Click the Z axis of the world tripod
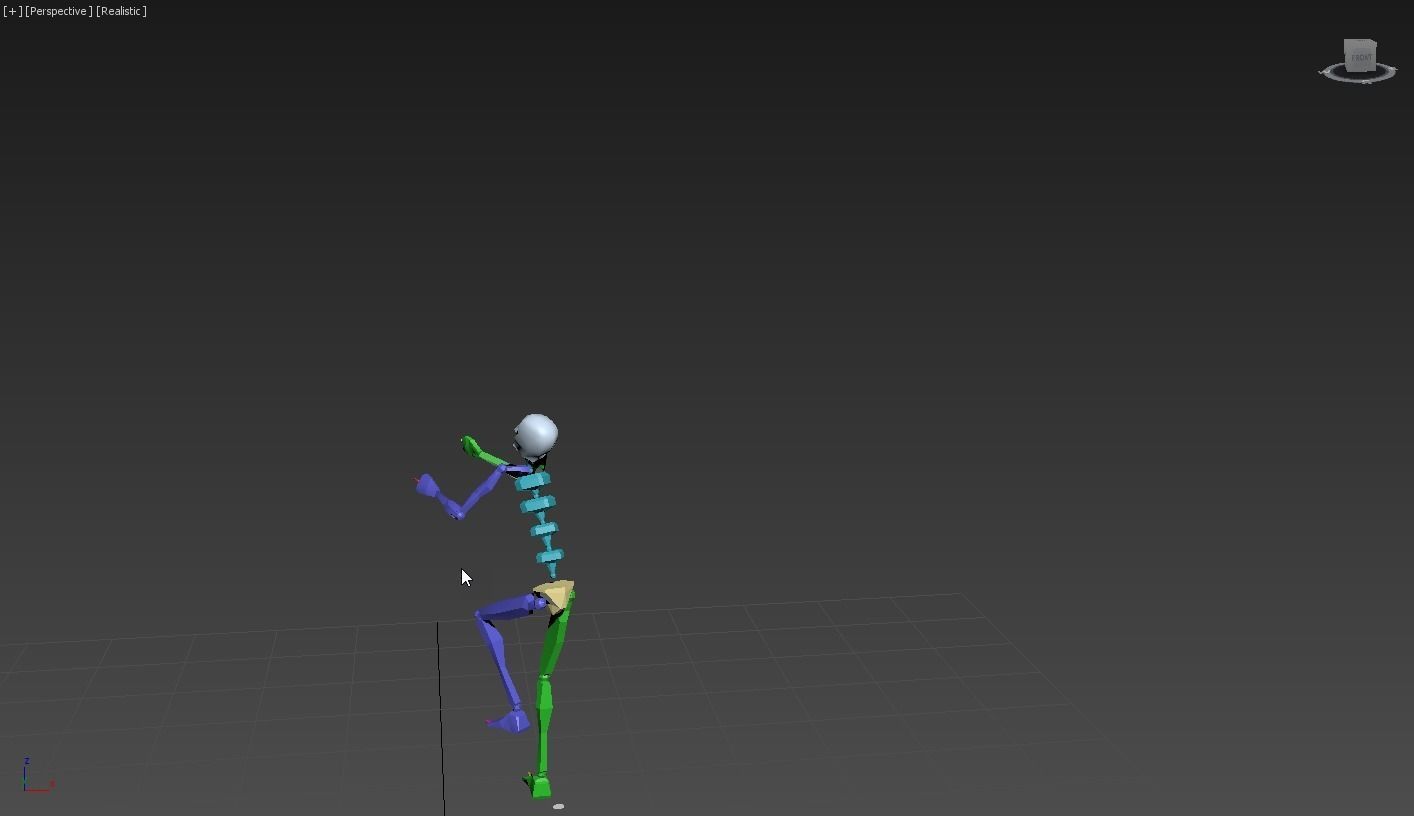1414x816 pixels. [27, 765]
